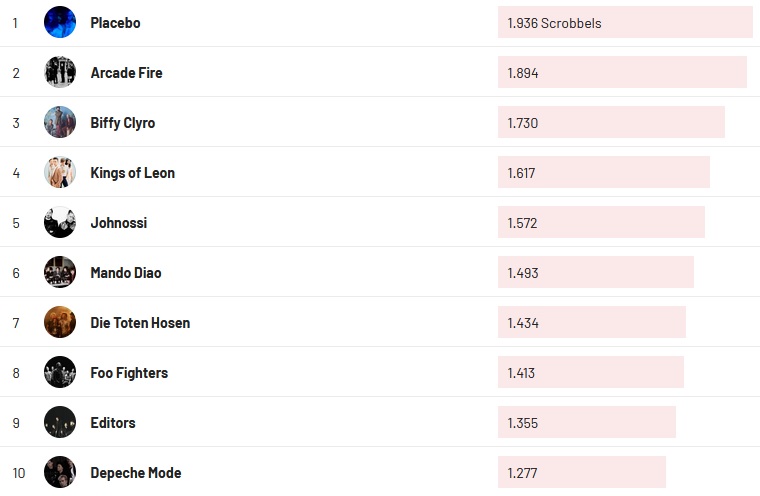Go to Biffy Clyro artist page

pyautogui.click(x=122, y=123)
